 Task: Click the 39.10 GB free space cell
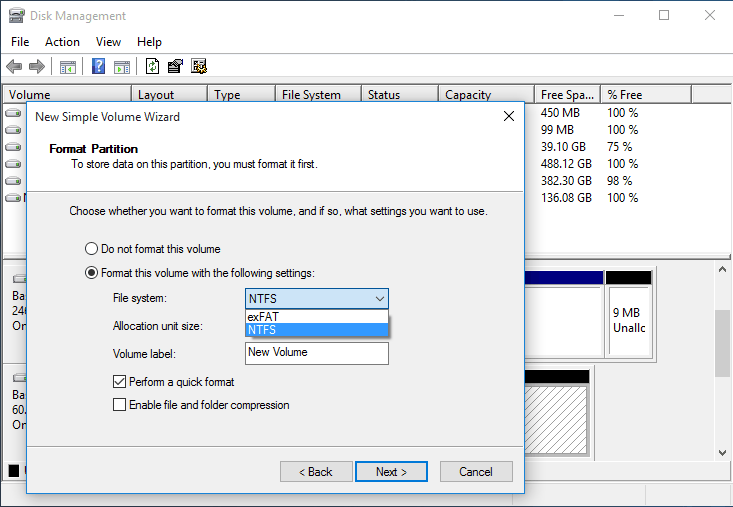(x=563, y=147)
